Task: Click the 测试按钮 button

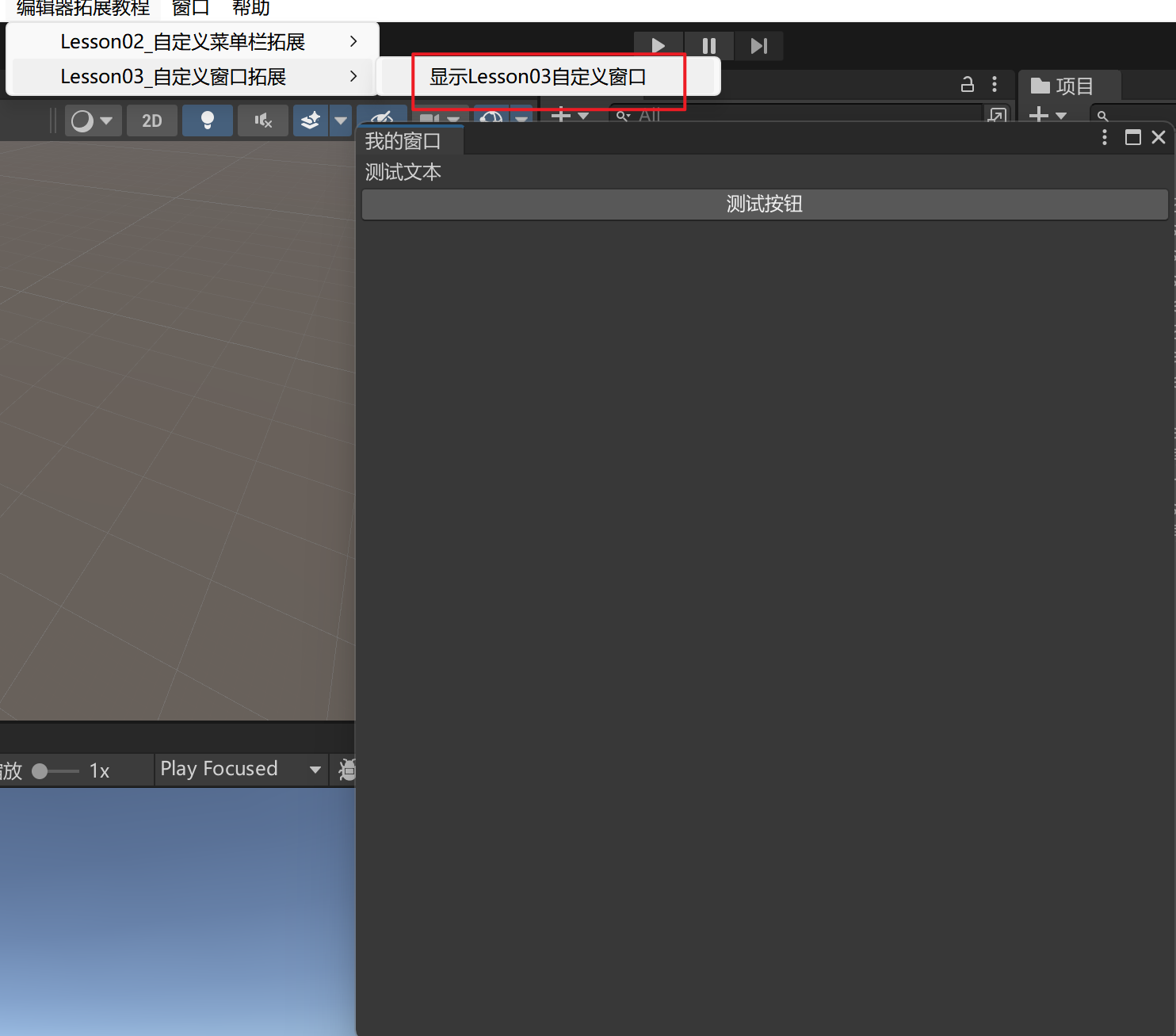Action: (x=764, y=205)
